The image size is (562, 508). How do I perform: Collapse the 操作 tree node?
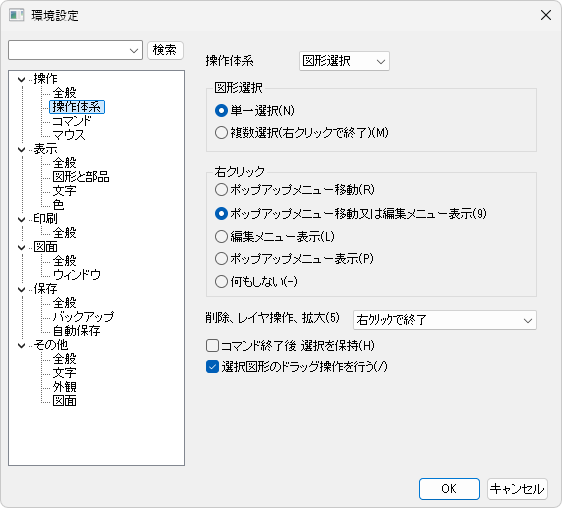(22, 80)
